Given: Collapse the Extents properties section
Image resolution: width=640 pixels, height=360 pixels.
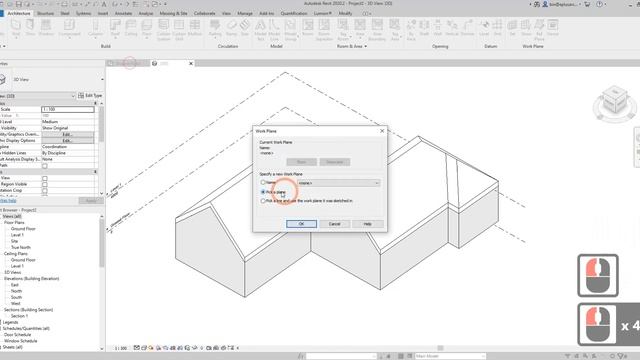Looking at the screenshot, I should coord(96,172).
